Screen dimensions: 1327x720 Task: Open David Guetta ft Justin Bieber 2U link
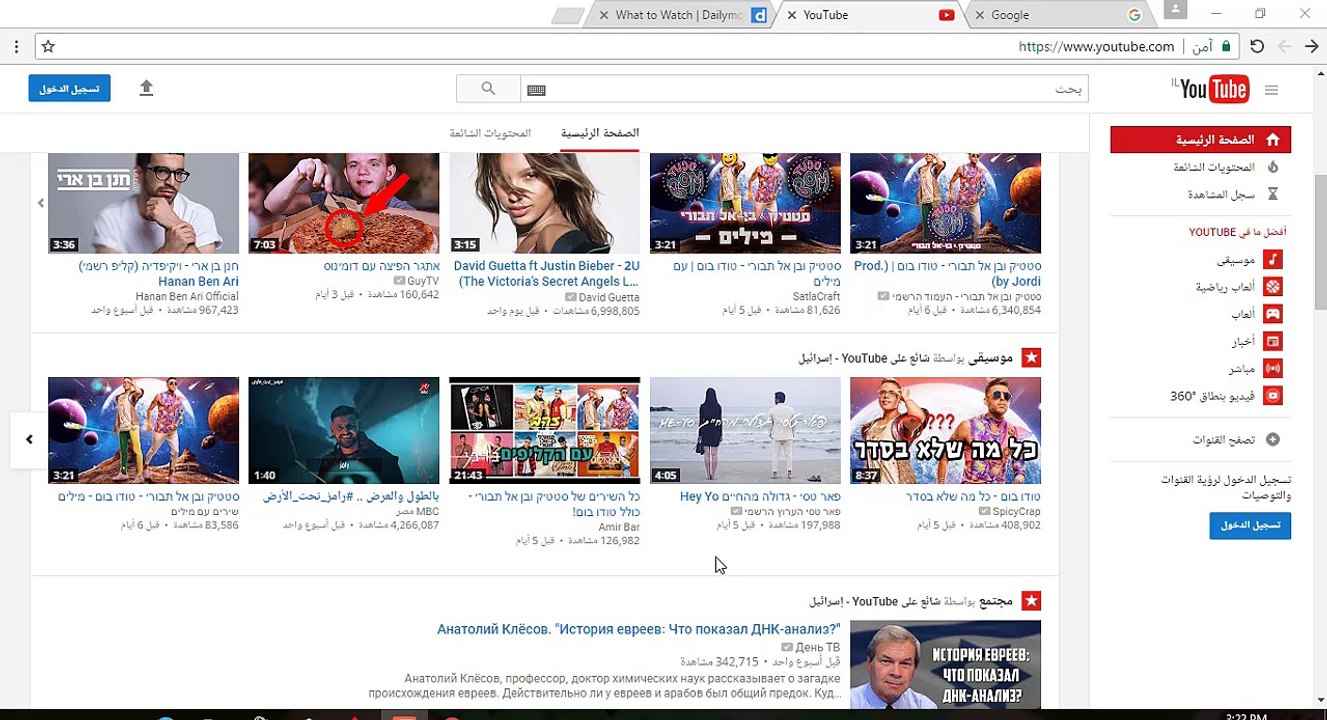(546, 274)
